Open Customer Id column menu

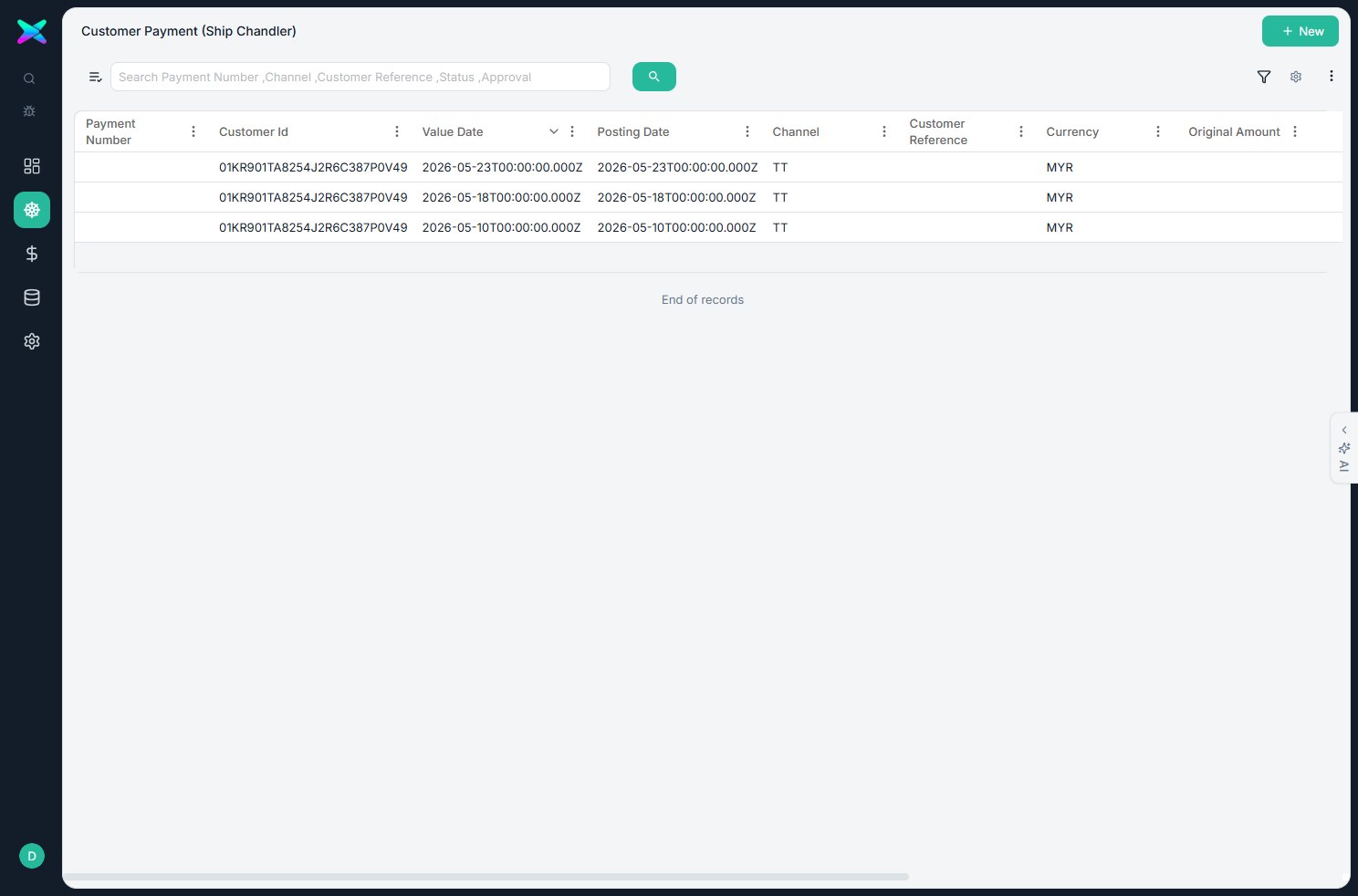[397, 131]
